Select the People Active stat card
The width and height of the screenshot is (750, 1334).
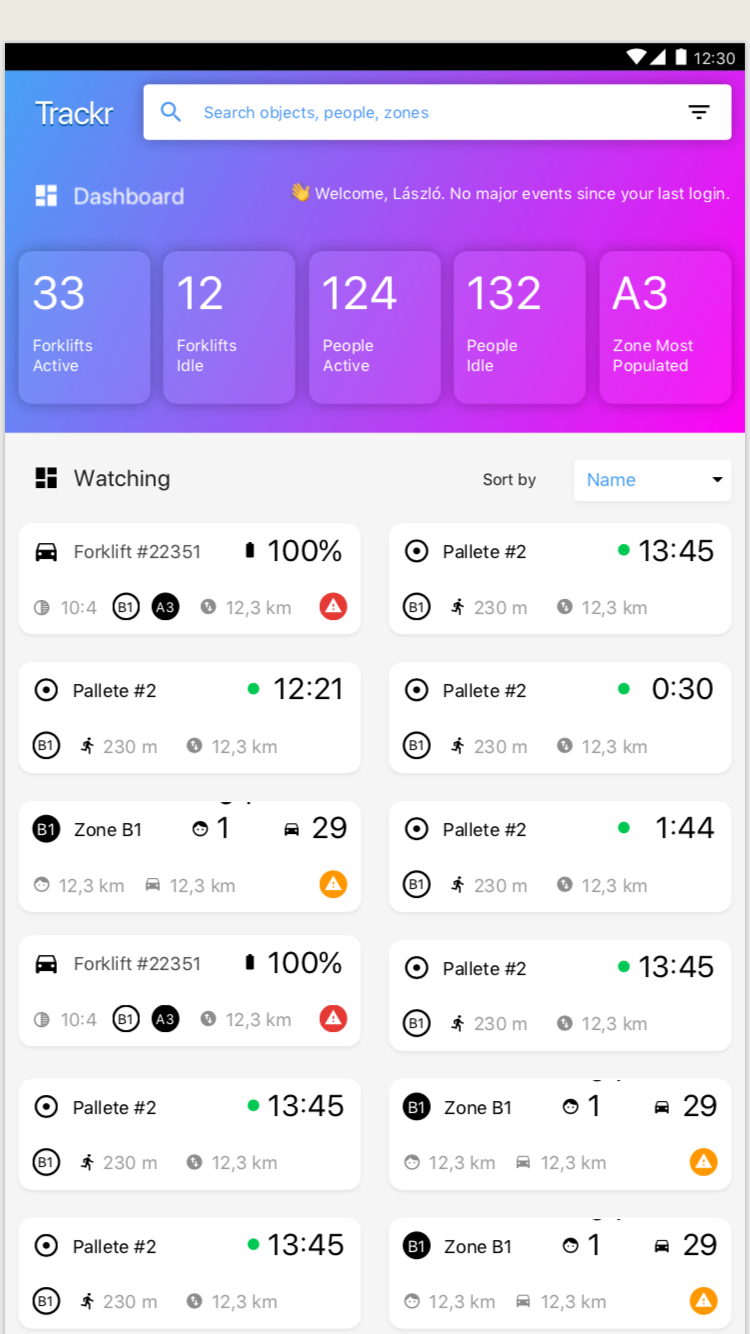pyautogui.click(x=374, y=327)
